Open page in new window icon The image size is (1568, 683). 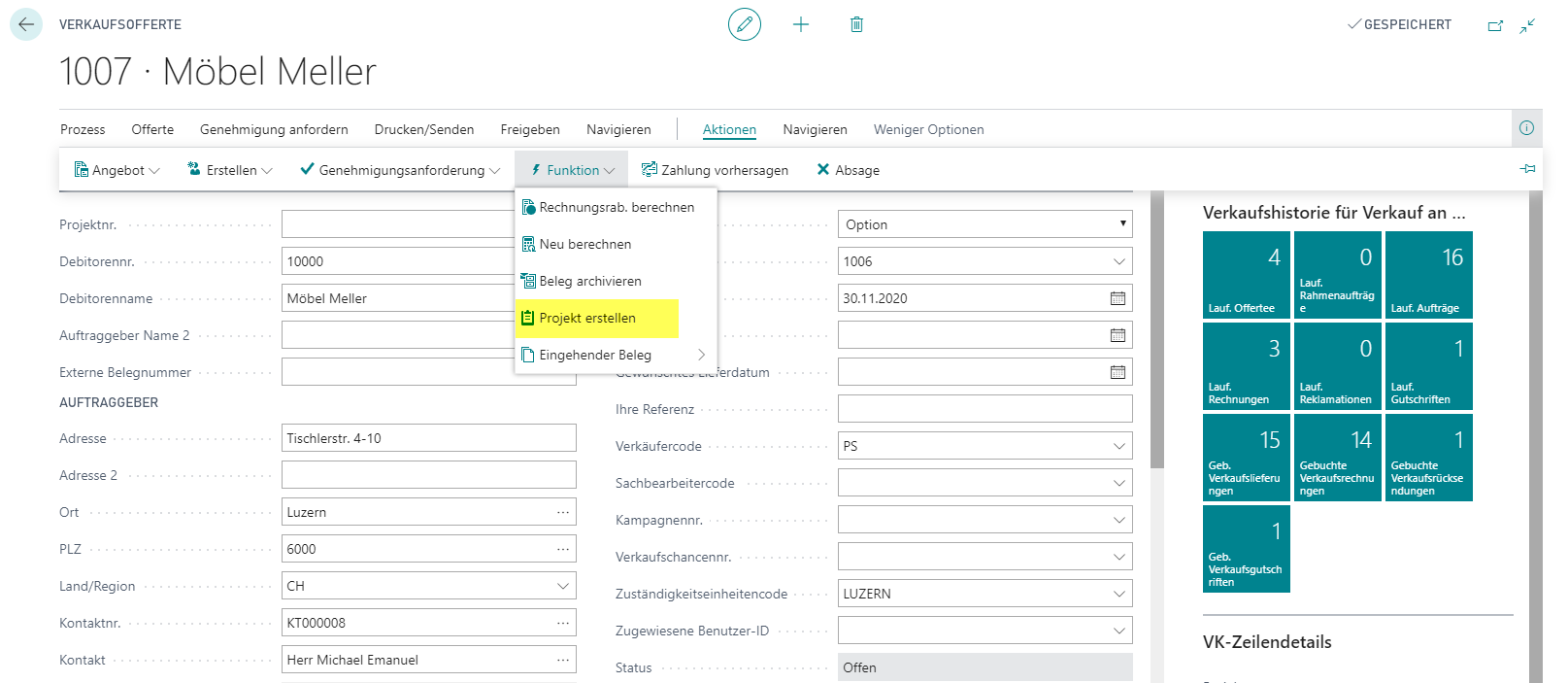[x=1495, y=26]
